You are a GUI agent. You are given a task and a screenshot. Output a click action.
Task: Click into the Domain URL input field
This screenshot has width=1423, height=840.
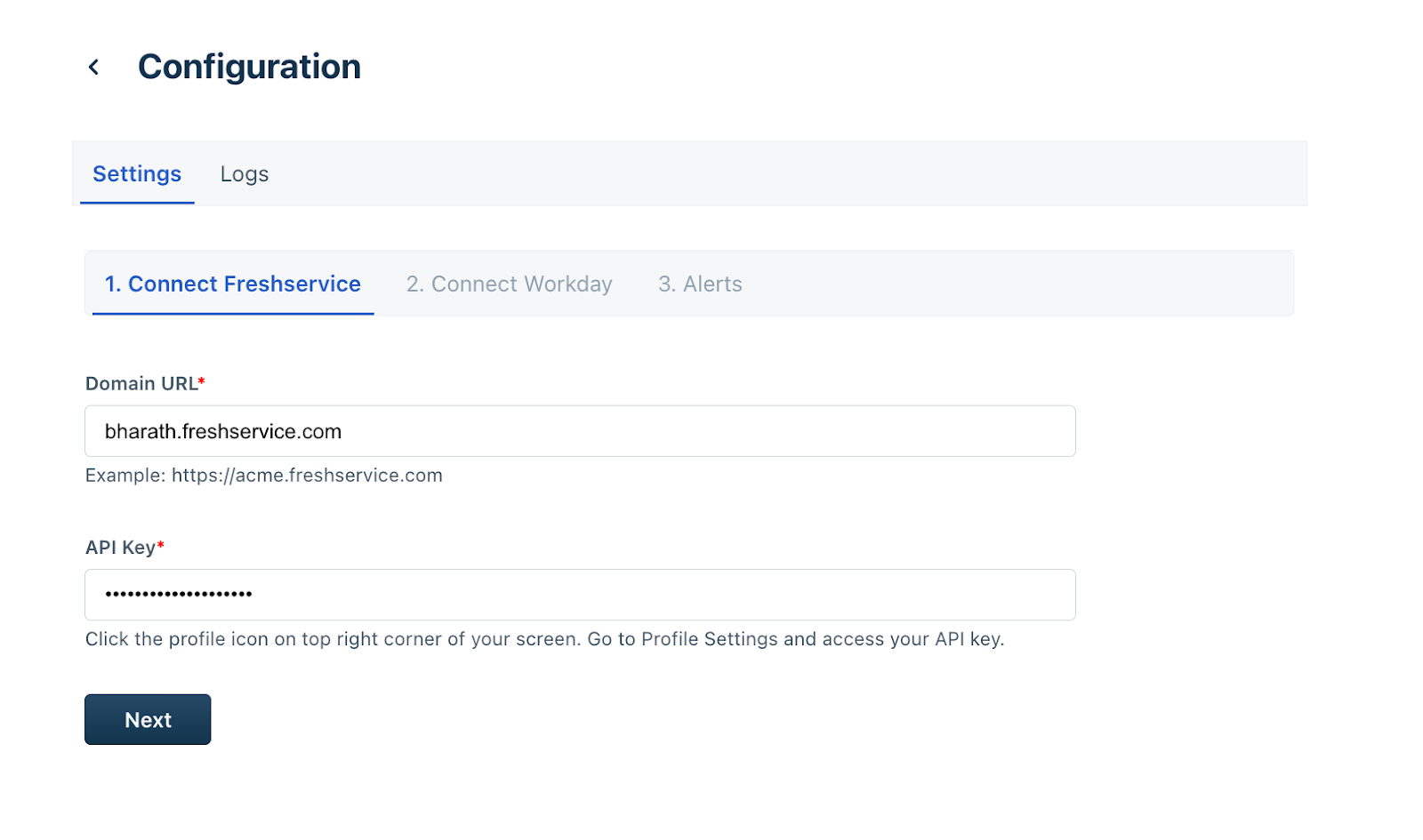click(x=580, y=431)
